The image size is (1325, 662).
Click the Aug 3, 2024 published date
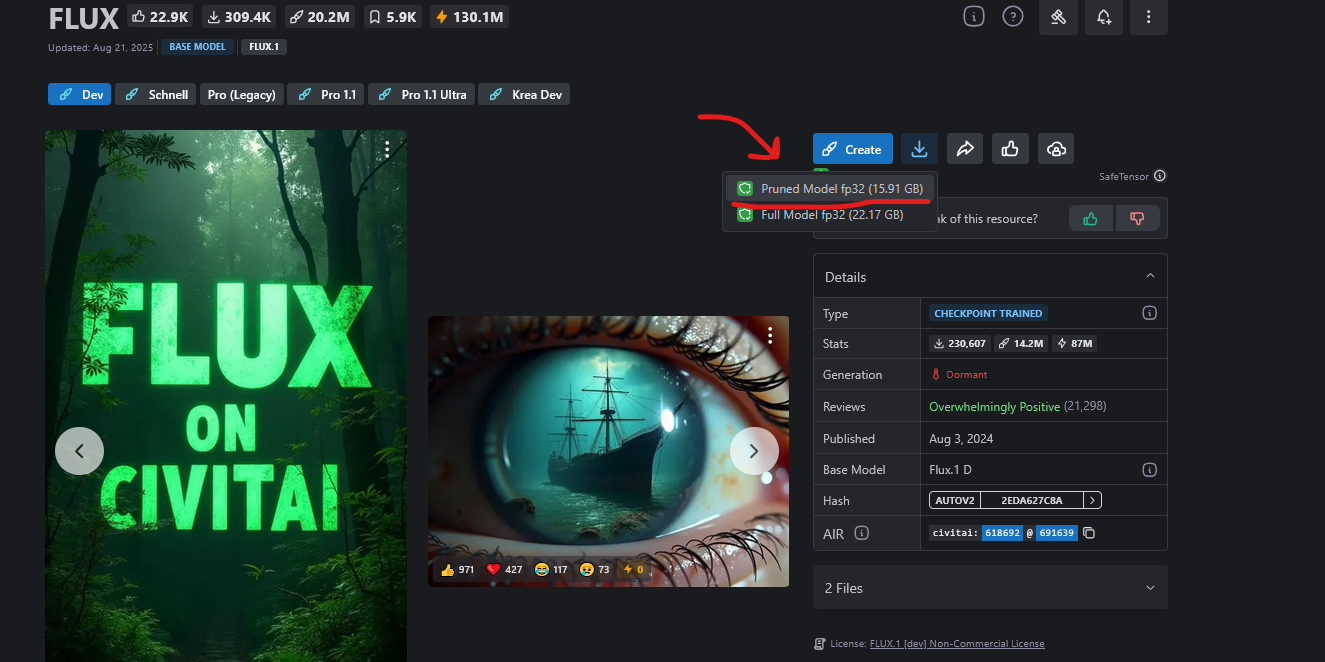[961, 438]
